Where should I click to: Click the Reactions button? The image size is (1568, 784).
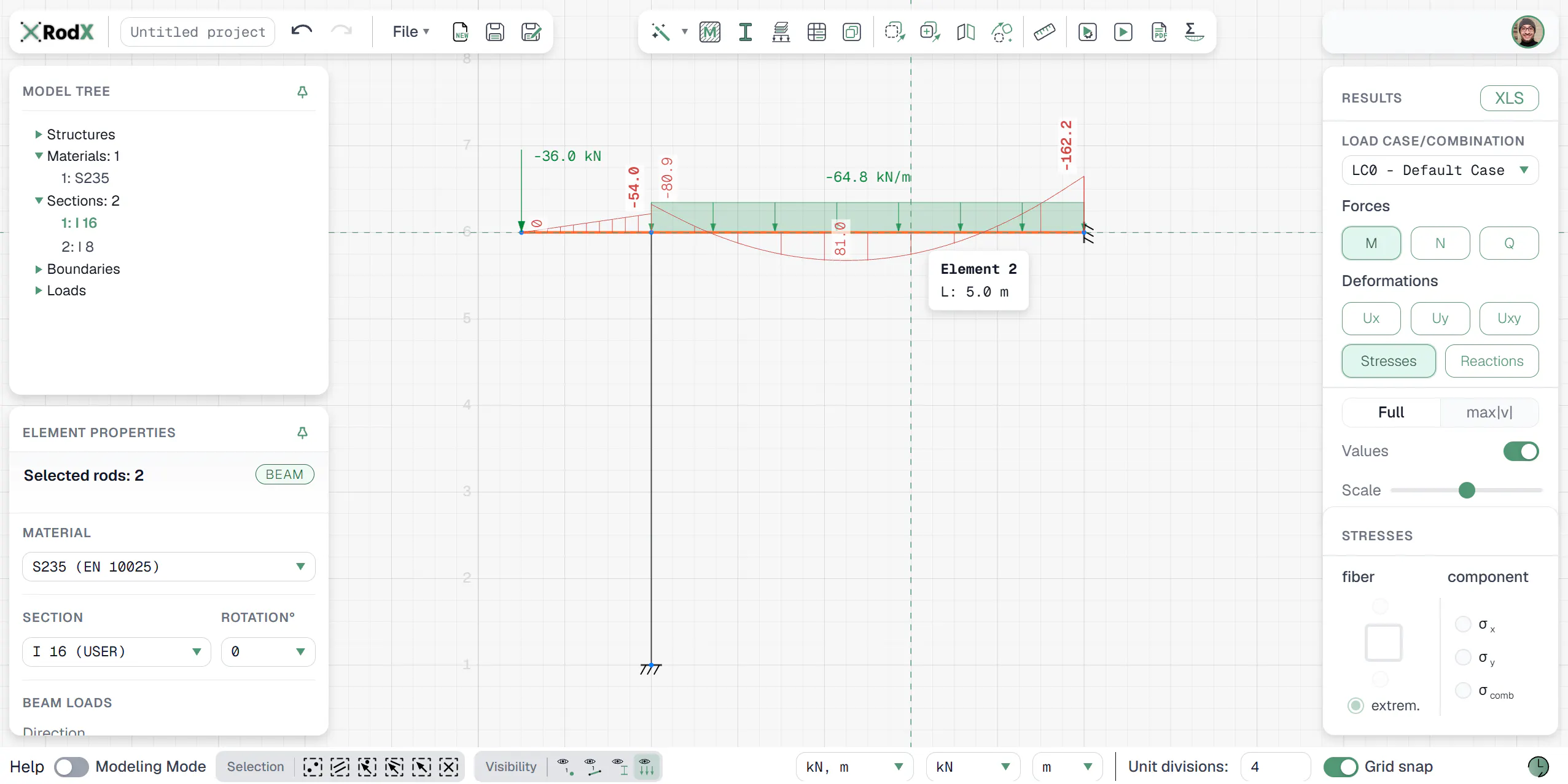(x=1491, y=361)
